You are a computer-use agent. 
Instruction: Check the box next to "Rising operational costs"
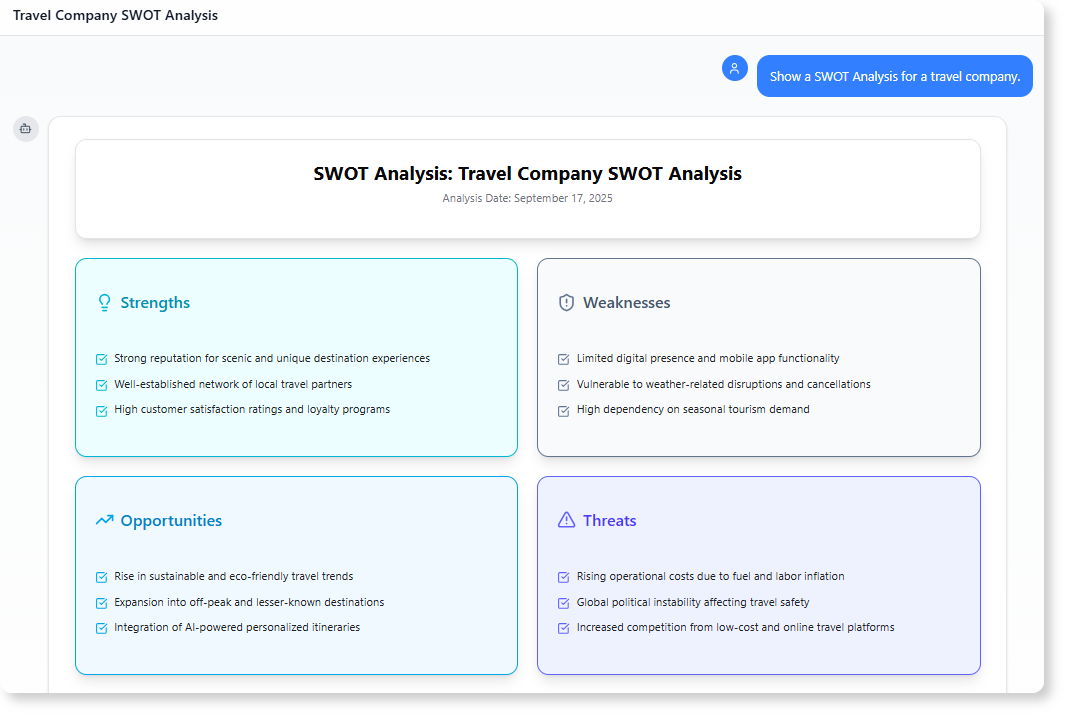pos(563,577)
